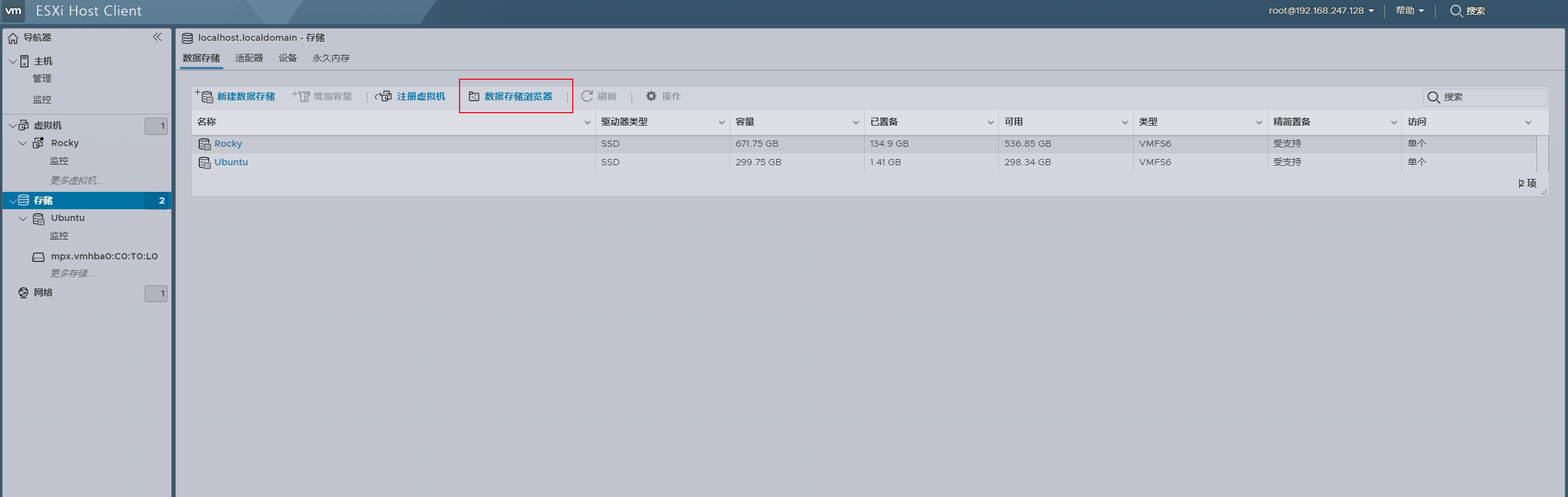This screenshot has width=1568, height=497.
Task: Click the actions gear icon
Action: coord(651,96)
